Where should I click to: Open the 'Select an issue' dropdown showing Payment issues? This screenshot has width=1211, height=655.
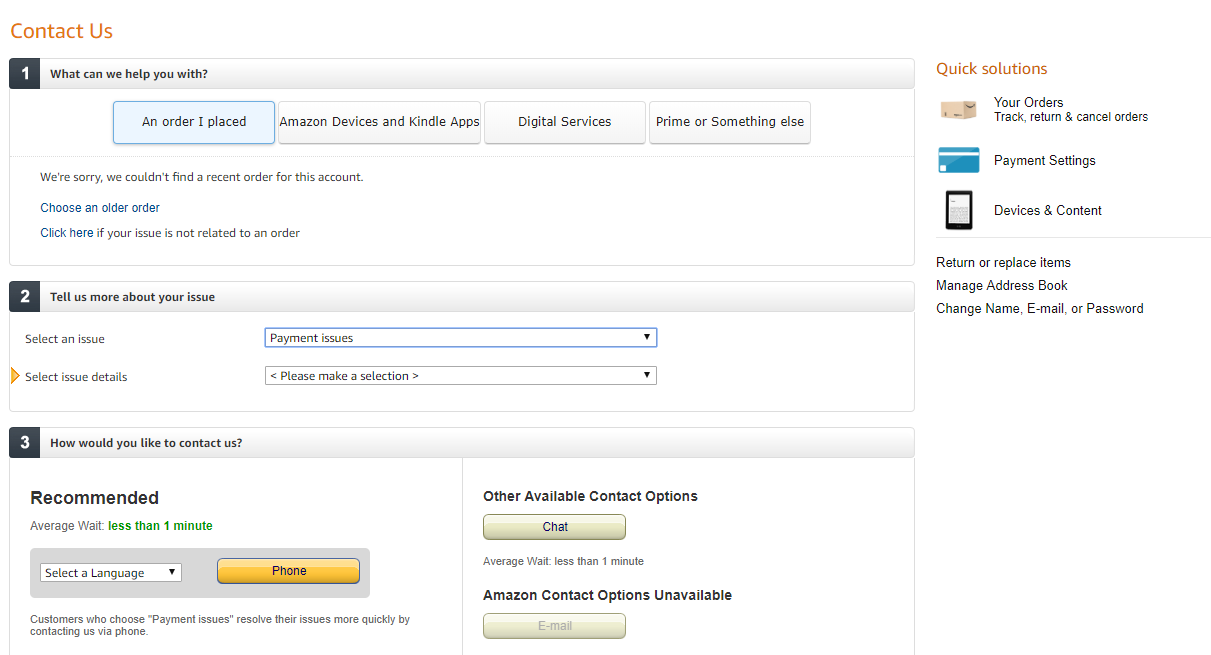coord(461,338)
